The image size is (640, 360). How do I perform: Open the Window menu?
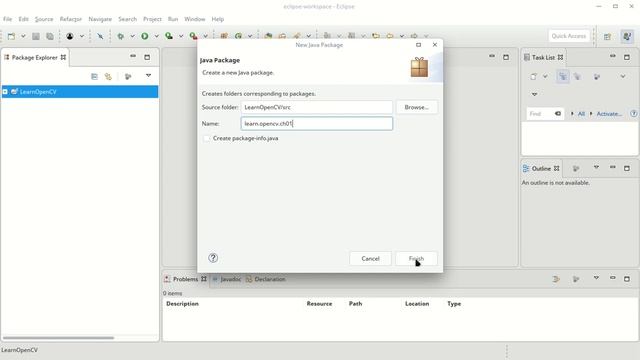click(195, 19)
